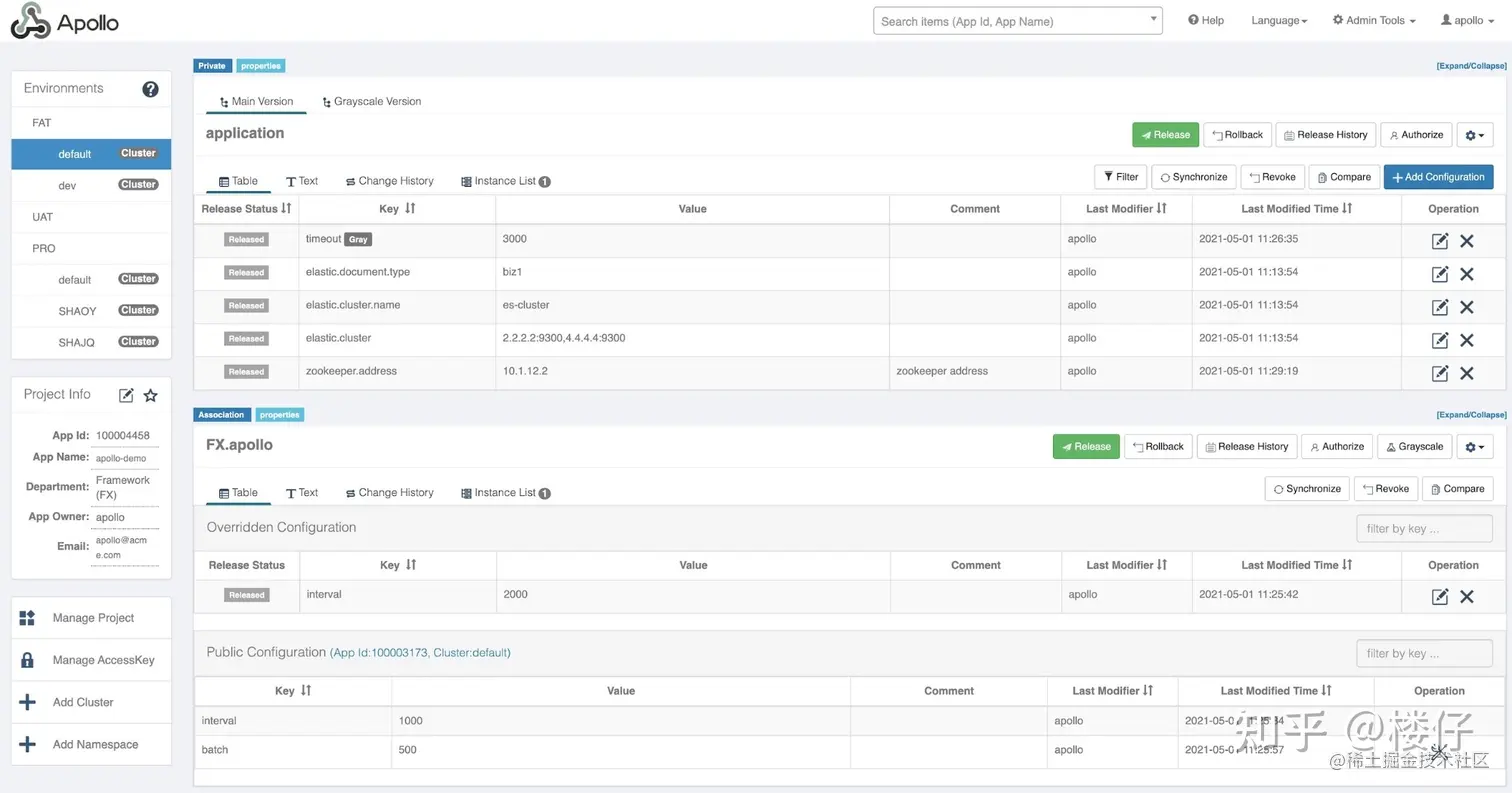Favorite the project with the star icon
Viewport: 1512px width, 793px height.
150,395
